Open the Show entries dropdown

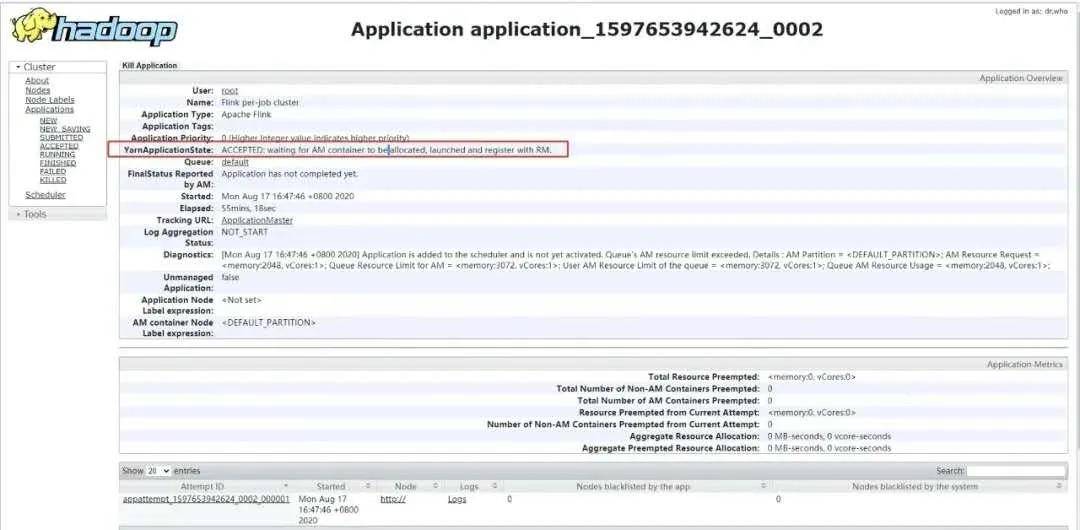tap(158, 471)
